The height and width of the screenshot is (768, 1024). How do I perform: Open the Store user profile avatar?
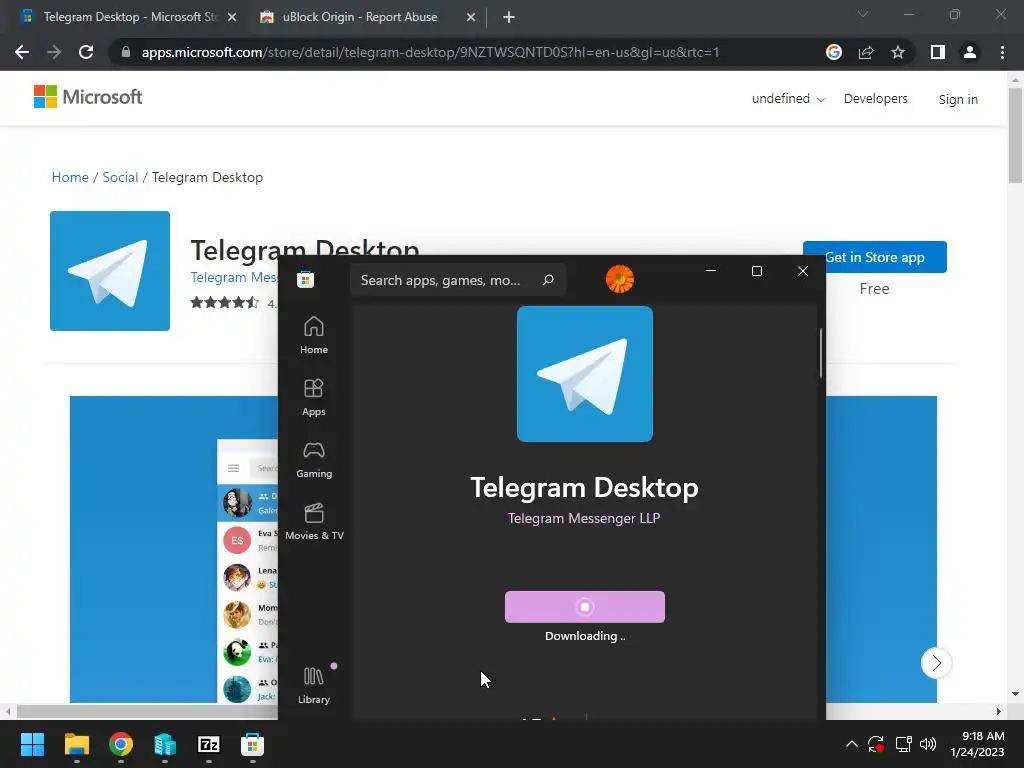click(620, 279)
